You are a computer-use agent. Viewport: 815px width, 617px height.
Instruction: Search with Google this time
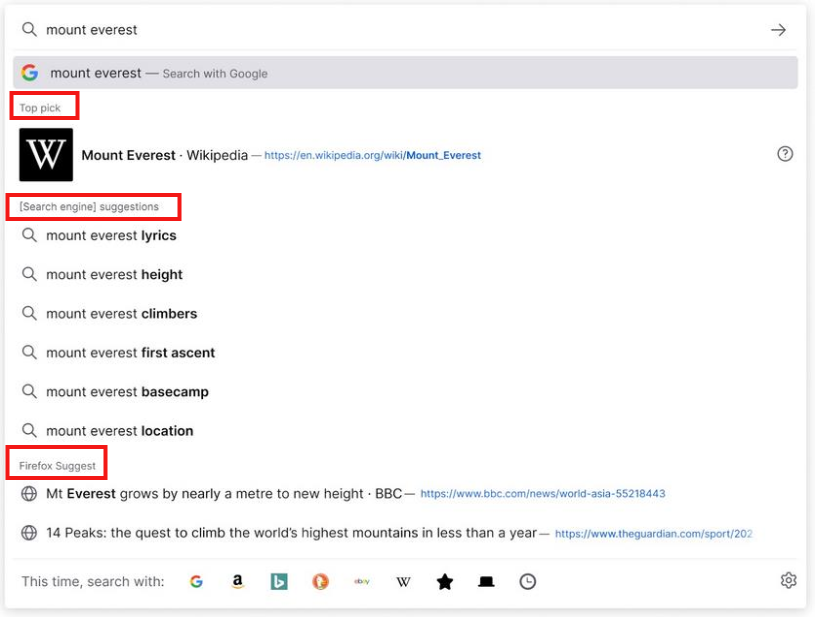196,581
